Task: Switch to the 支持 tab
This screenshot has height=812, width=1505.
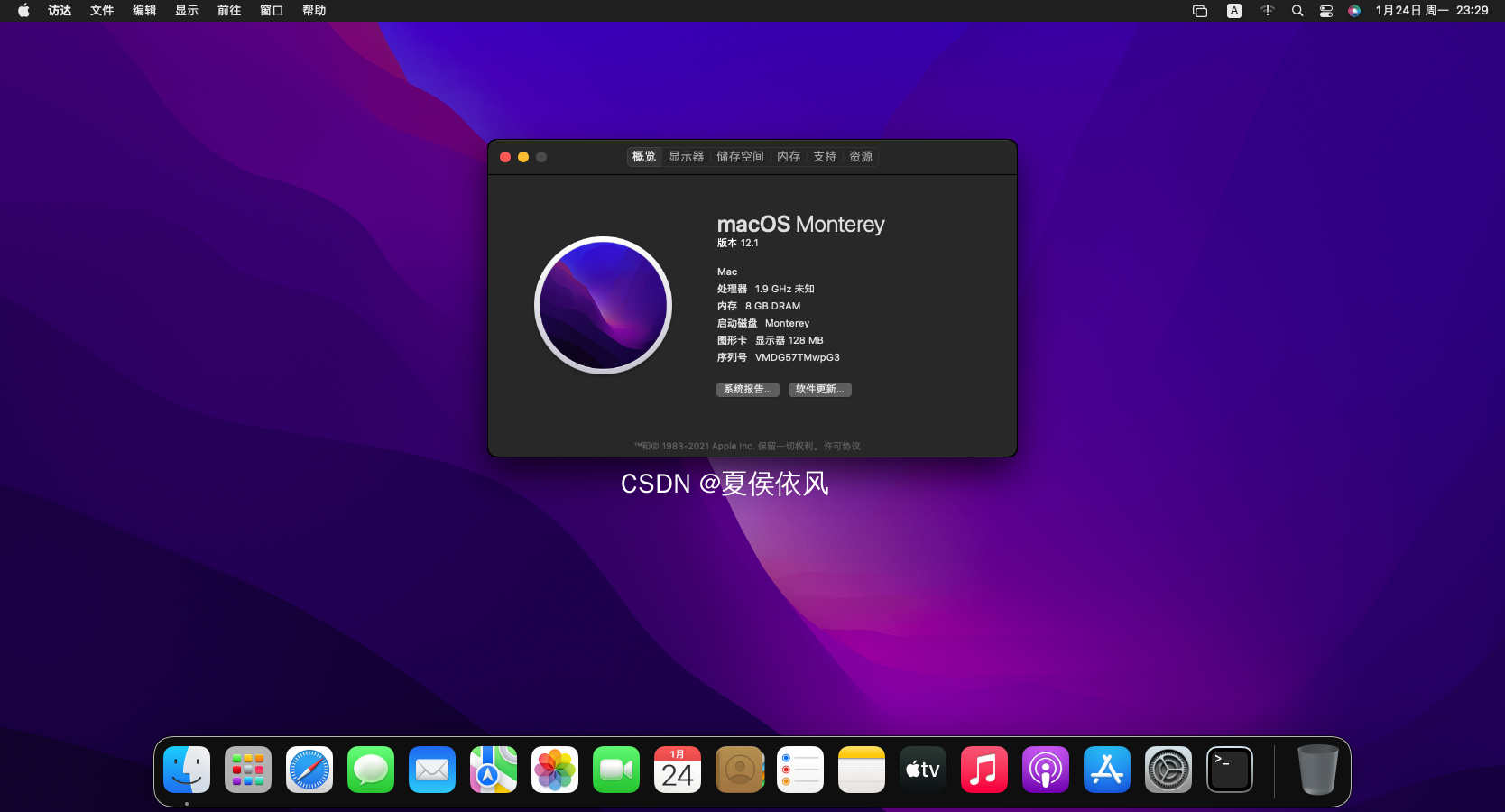Action: 825,157
